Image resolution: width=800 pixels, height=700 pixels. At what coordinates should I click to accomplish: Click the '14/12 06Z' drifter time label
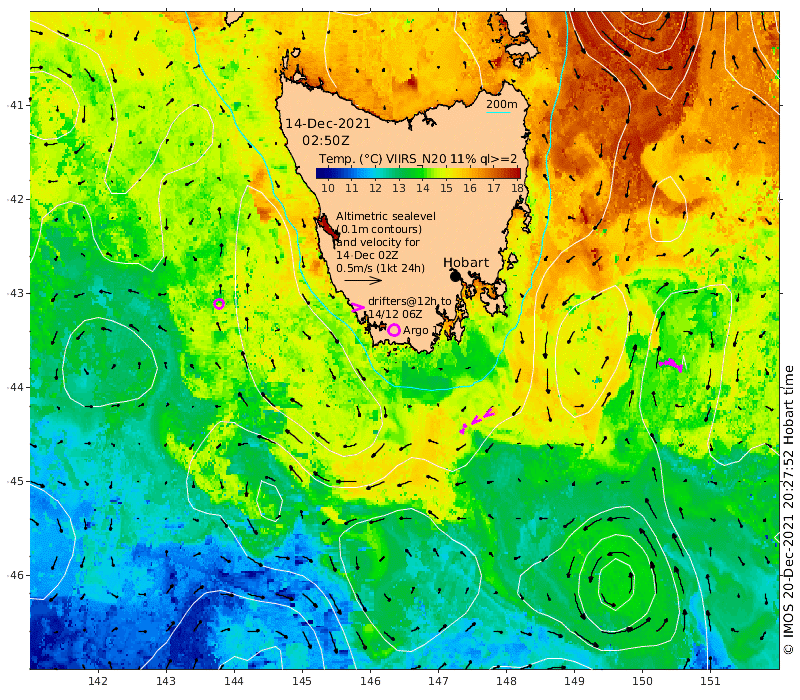[x=395, y=314]
